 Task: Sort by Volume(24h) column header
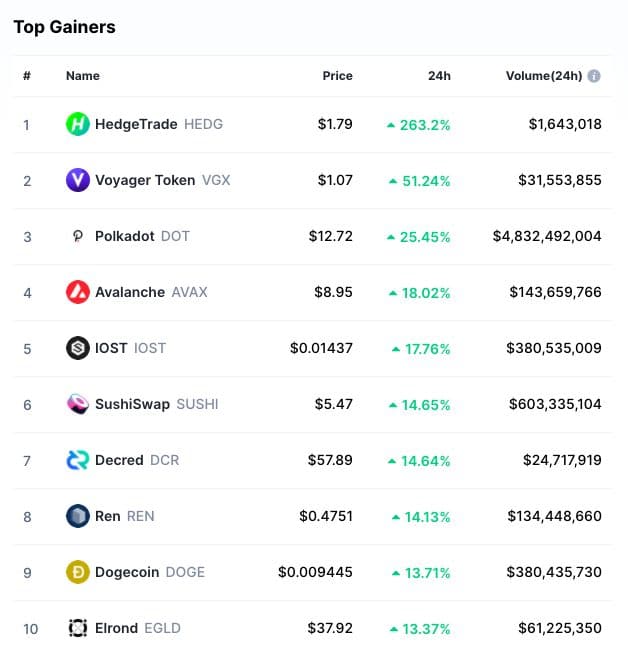[545, 76]
